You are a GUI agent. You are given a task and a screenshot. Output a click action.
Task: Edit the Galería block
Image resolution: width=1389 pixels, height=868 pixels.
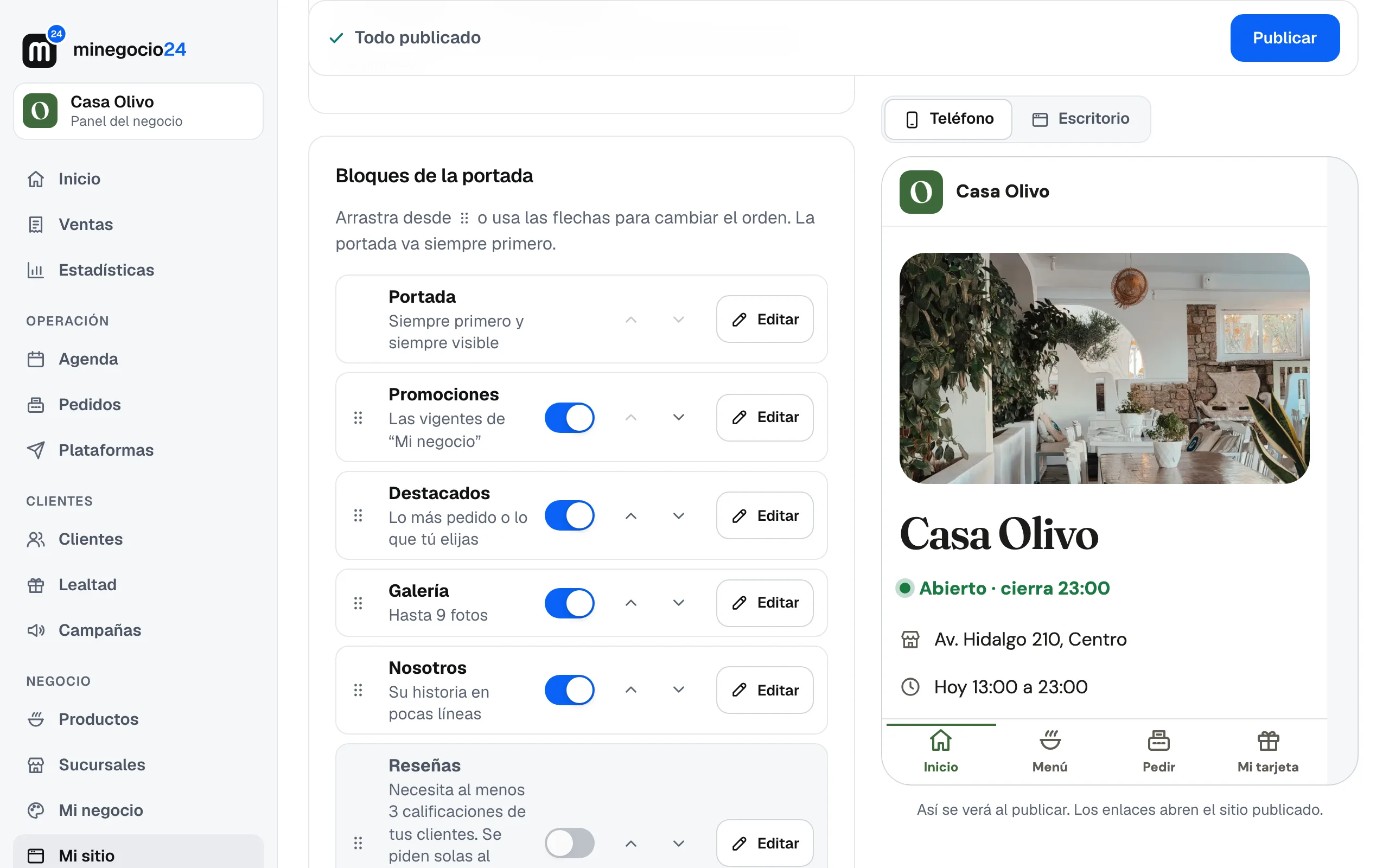click(764, 603)
